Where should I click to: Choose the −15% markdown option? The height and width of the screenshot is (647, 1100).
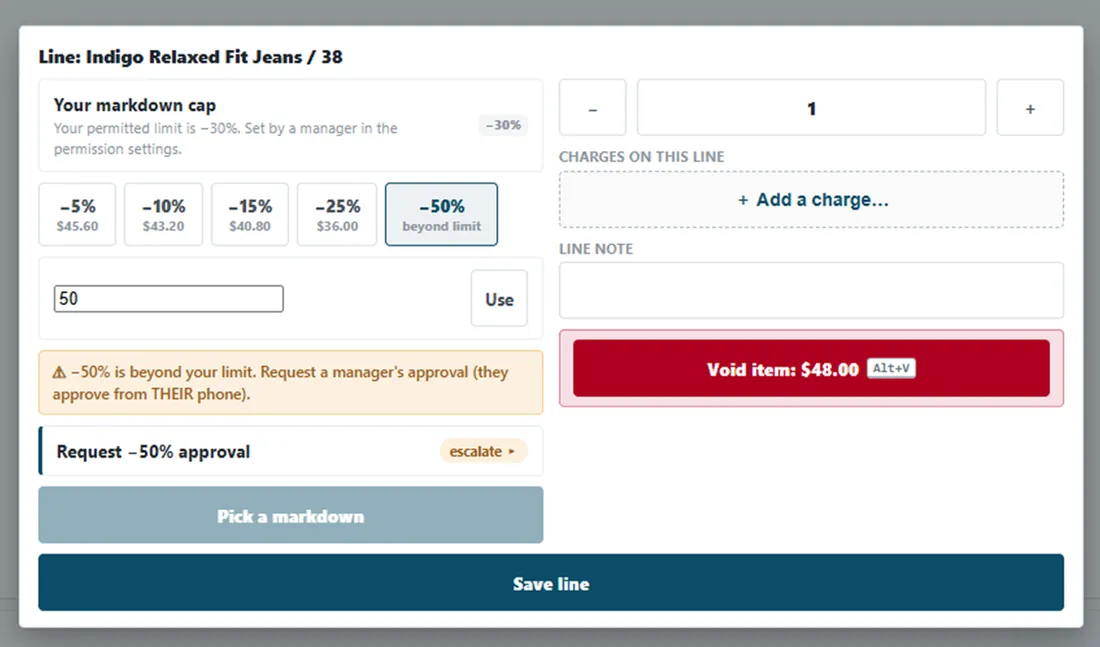tap(250, 215)
